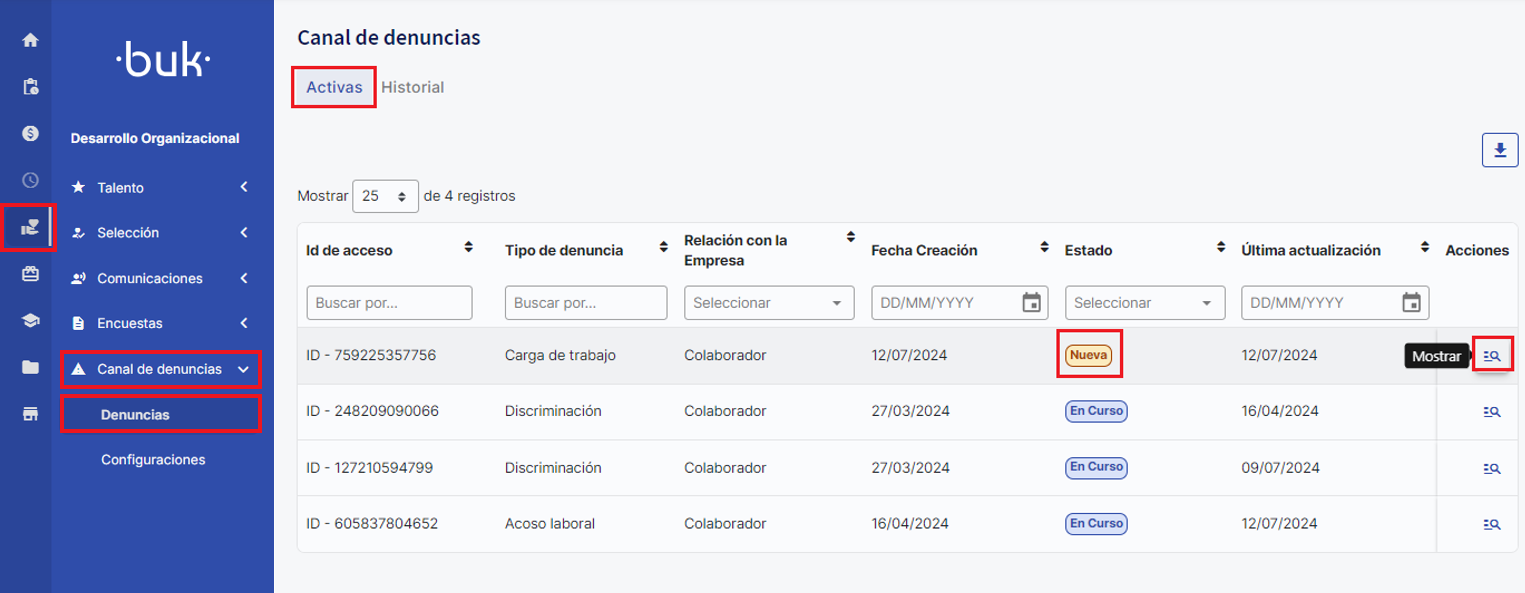Open the clipboard icon in left rail
The height and width of the screenshot is (593, 1525).
tap(30, 86)
